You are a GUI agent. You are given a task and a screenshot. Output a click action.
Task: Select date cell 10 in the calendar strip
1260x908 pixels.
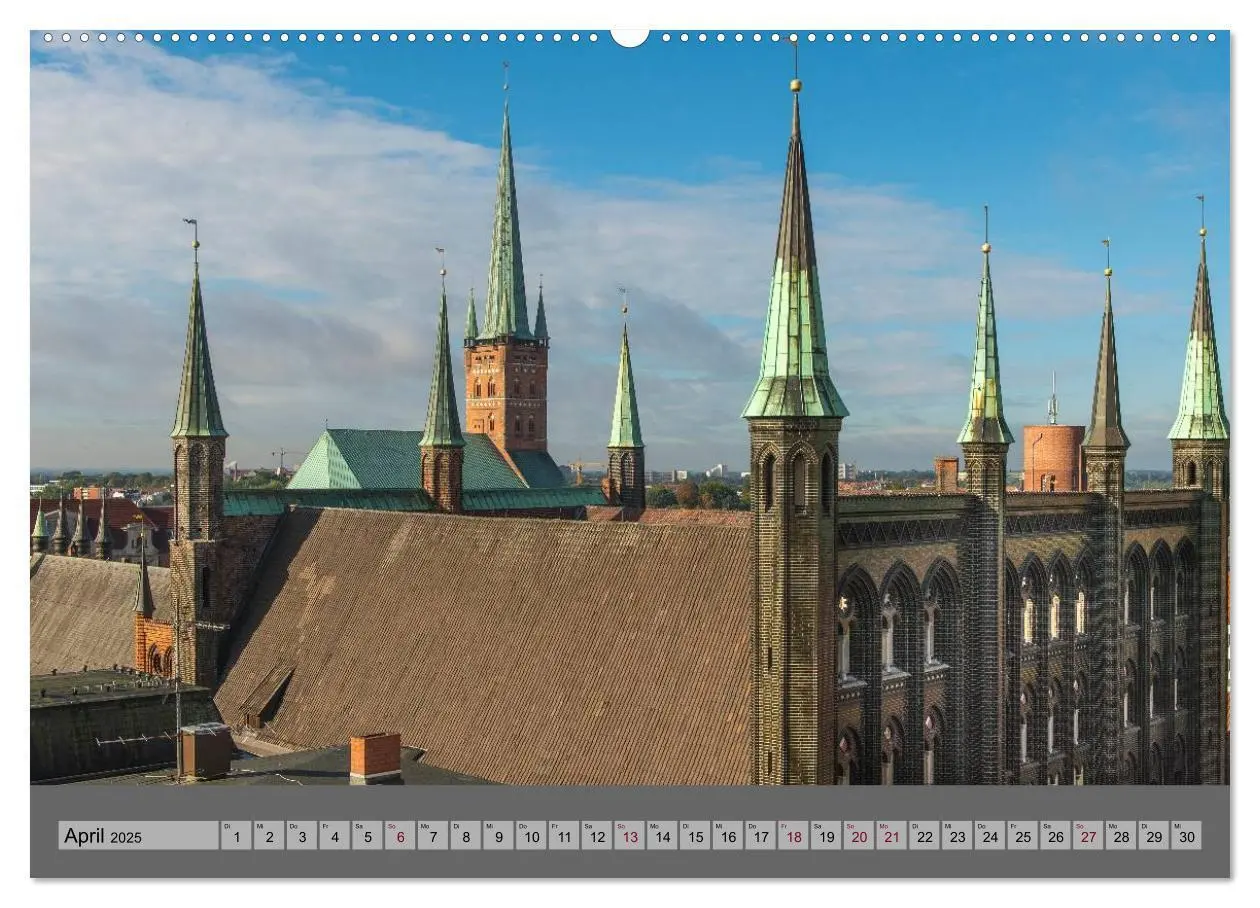[x=531, y=836]
